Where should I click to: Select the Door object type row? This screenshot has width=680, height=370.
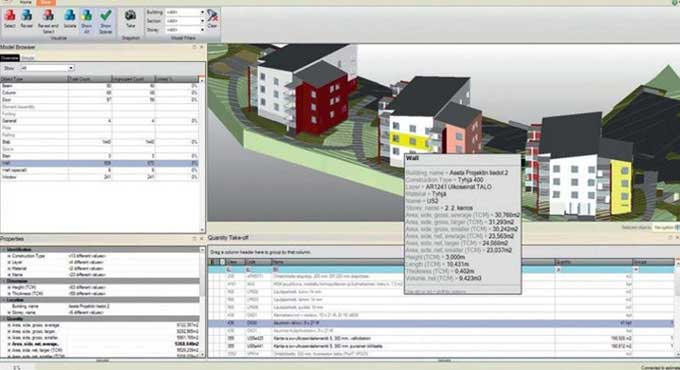coord(99,100)
